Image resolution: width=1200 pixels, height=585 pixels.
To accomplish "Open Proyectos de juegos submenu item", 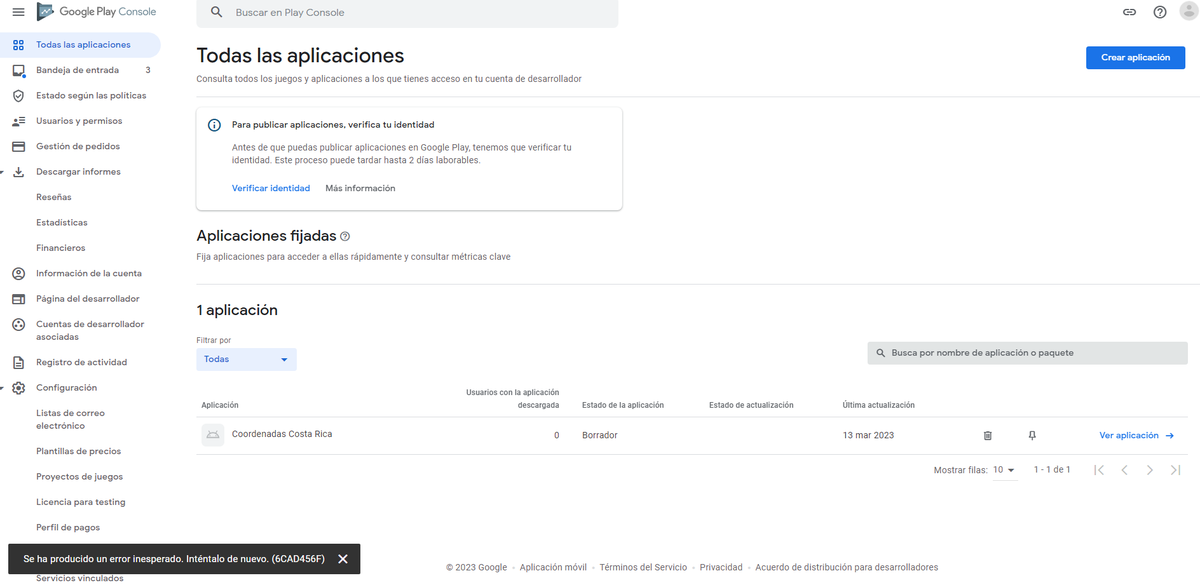I will click(80, 477).
